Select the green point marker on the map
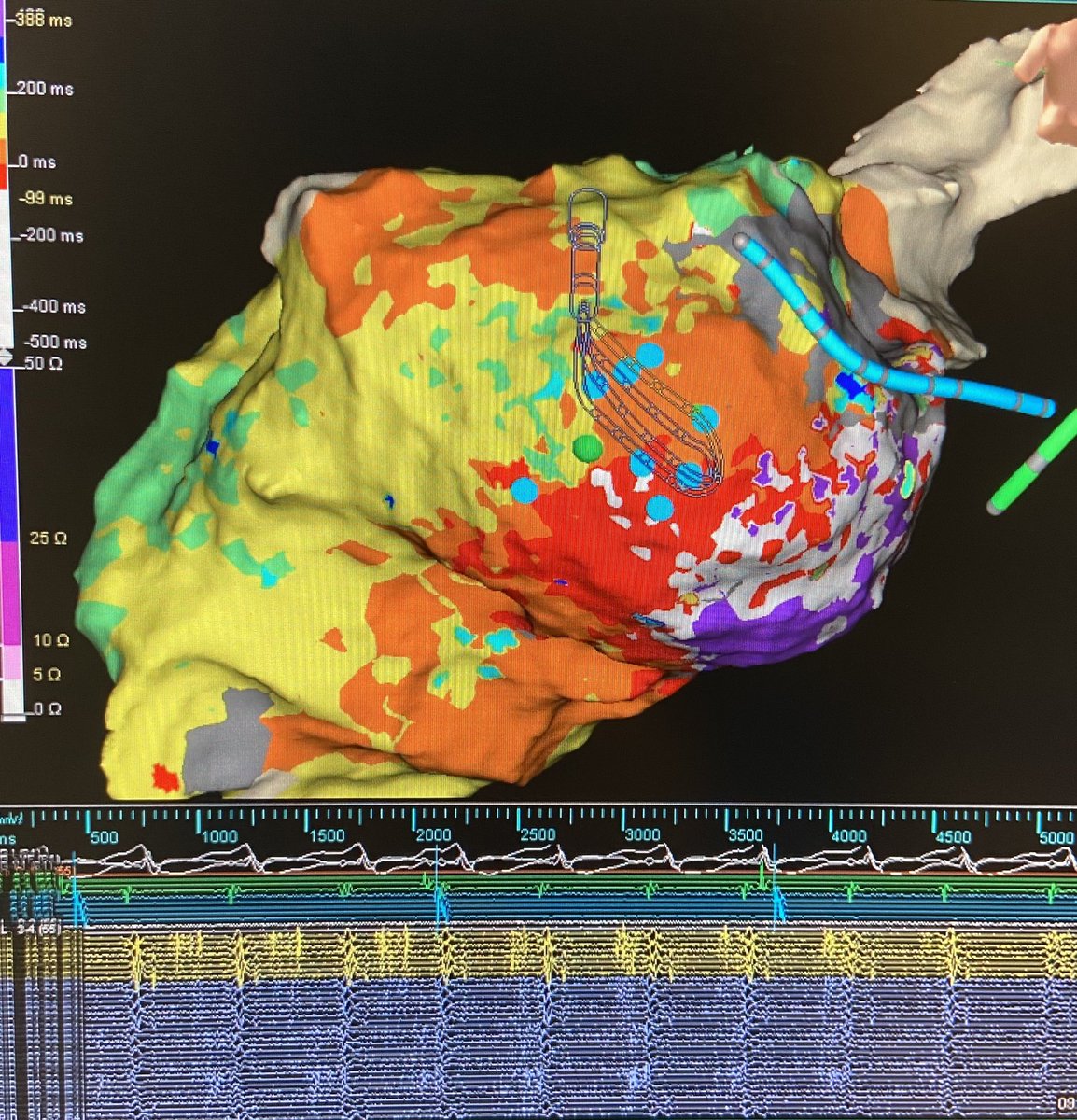This screenshot has width=1077, height=1120. click(x=586, y=447)
